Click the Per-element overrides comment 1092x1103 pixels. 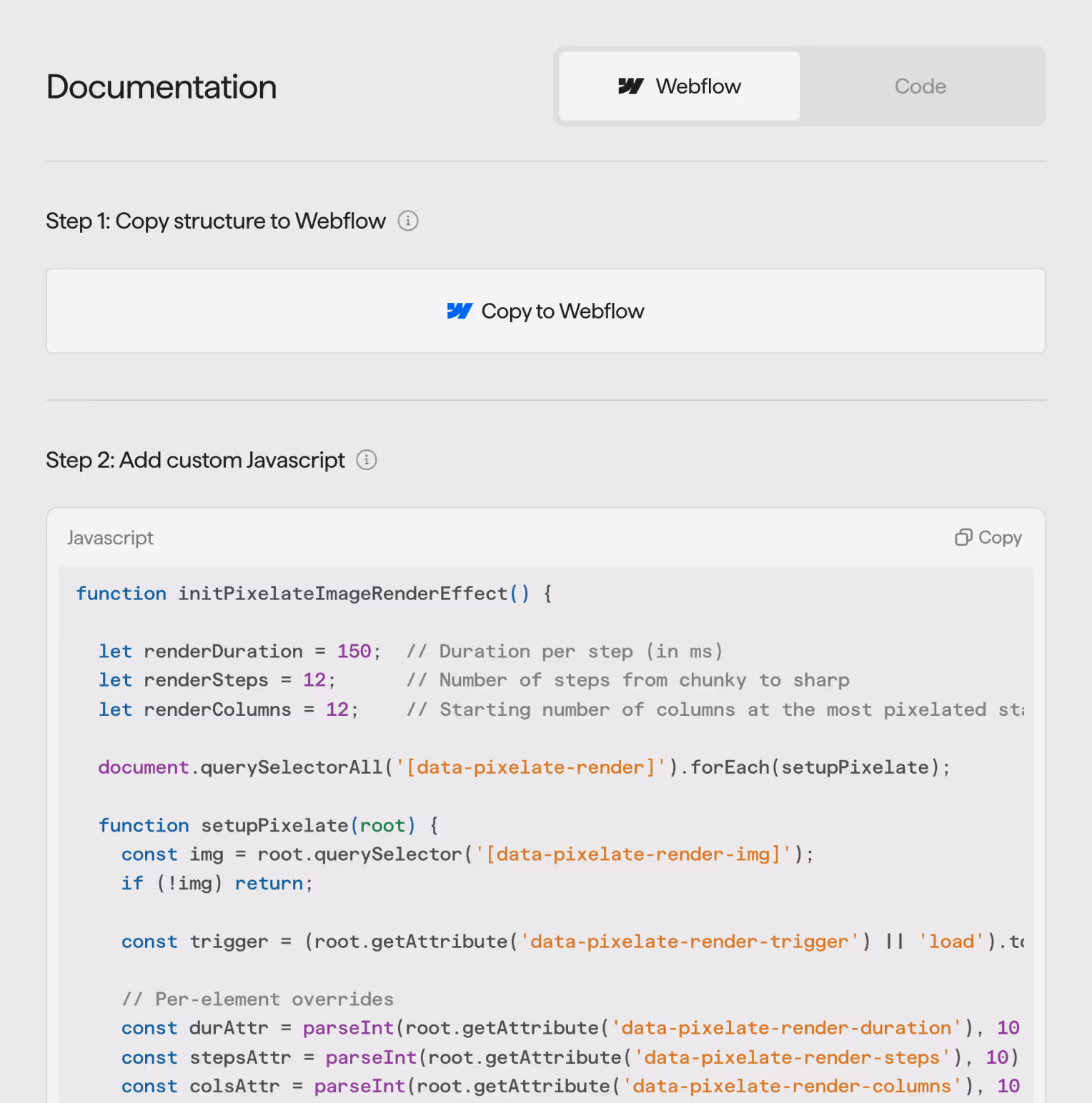click(257, 999)
